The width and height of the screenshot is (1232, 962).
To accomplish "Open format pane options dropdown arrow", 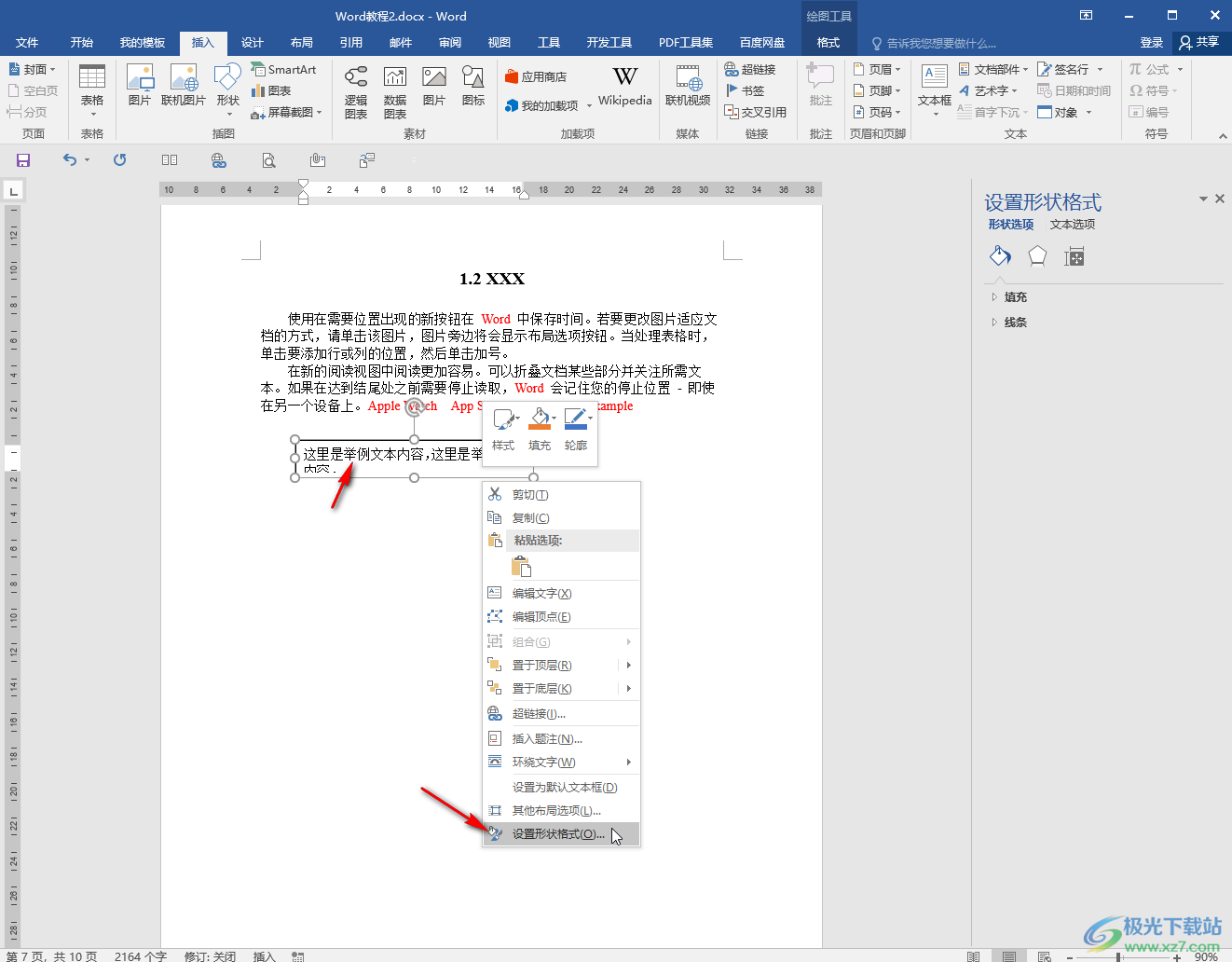I will 1203,199.
